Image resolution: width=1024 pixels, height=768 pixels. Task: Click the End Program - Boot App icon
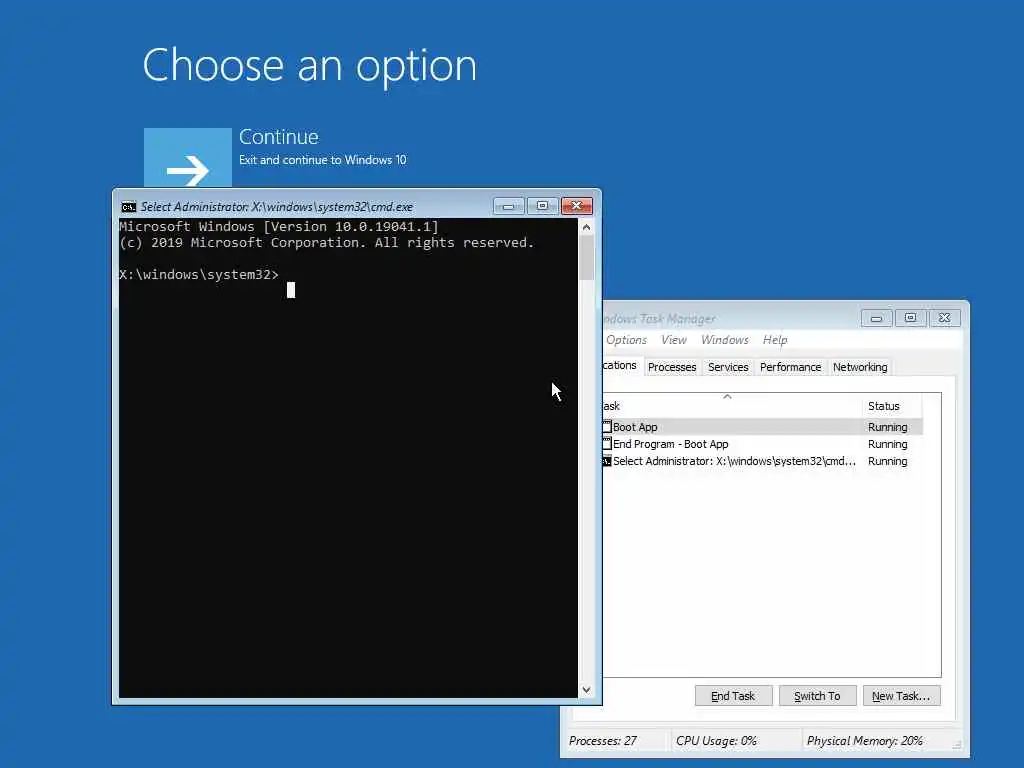[x=607, y=444]
